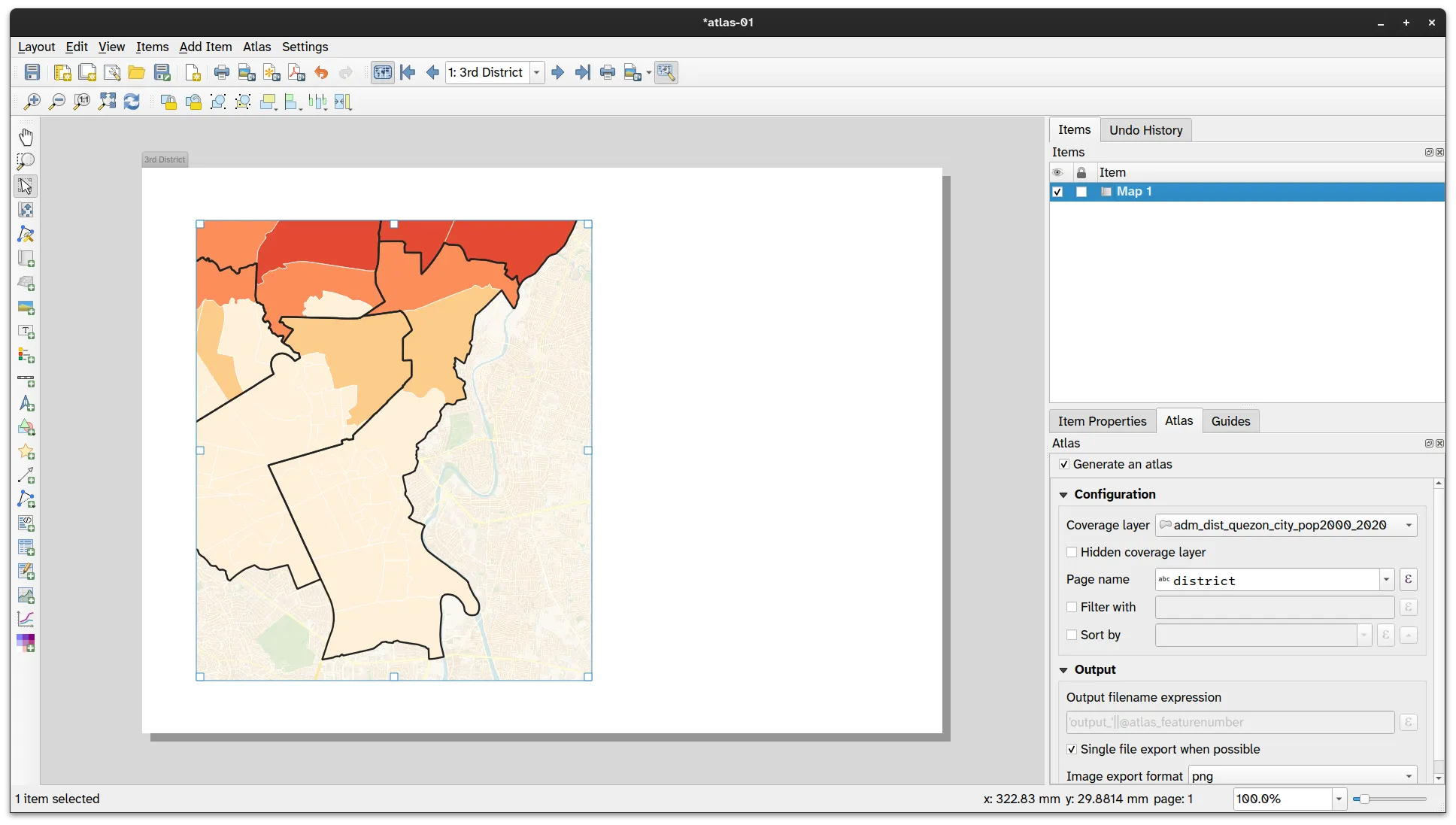
Task: Enable the Hidden coverage layer option
Action: point(1071,552)
